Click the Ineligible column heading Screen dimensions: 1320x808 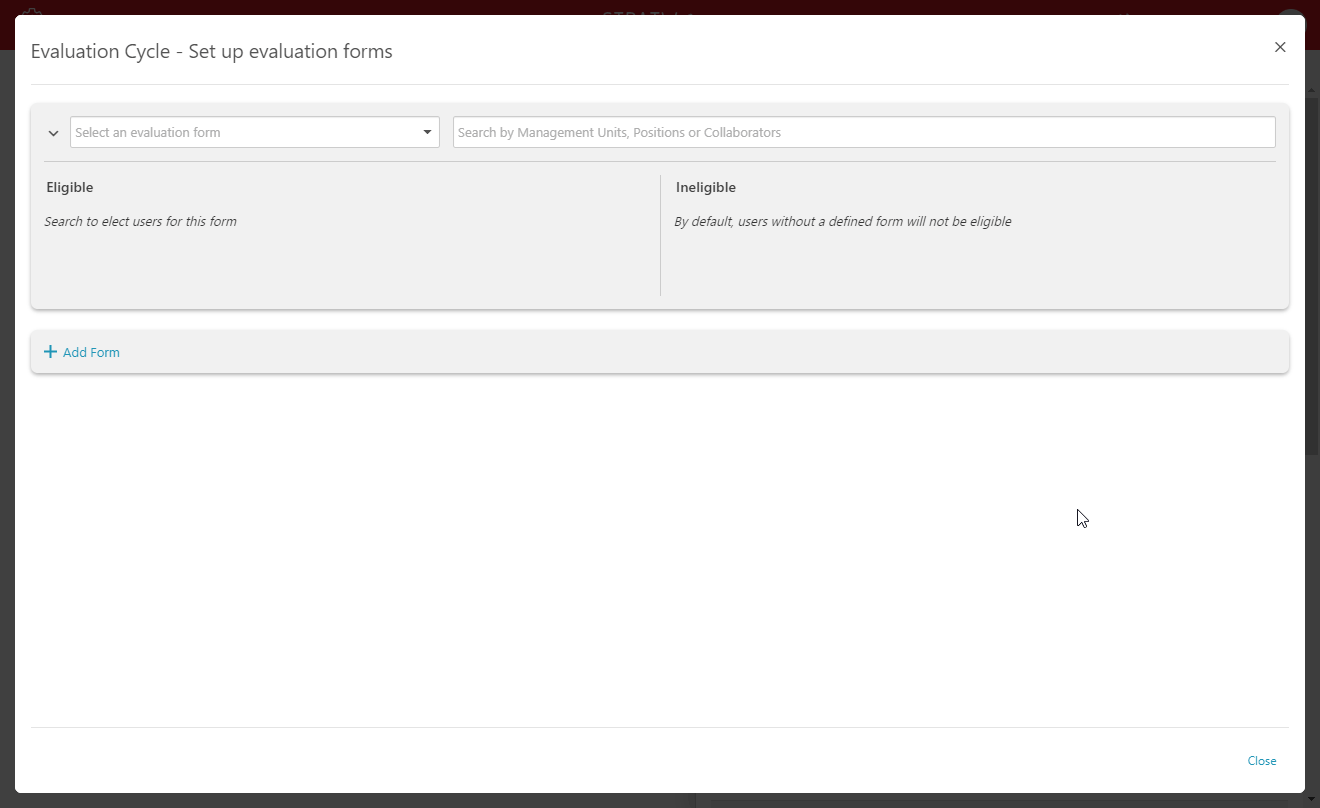(x=705, y=187)
